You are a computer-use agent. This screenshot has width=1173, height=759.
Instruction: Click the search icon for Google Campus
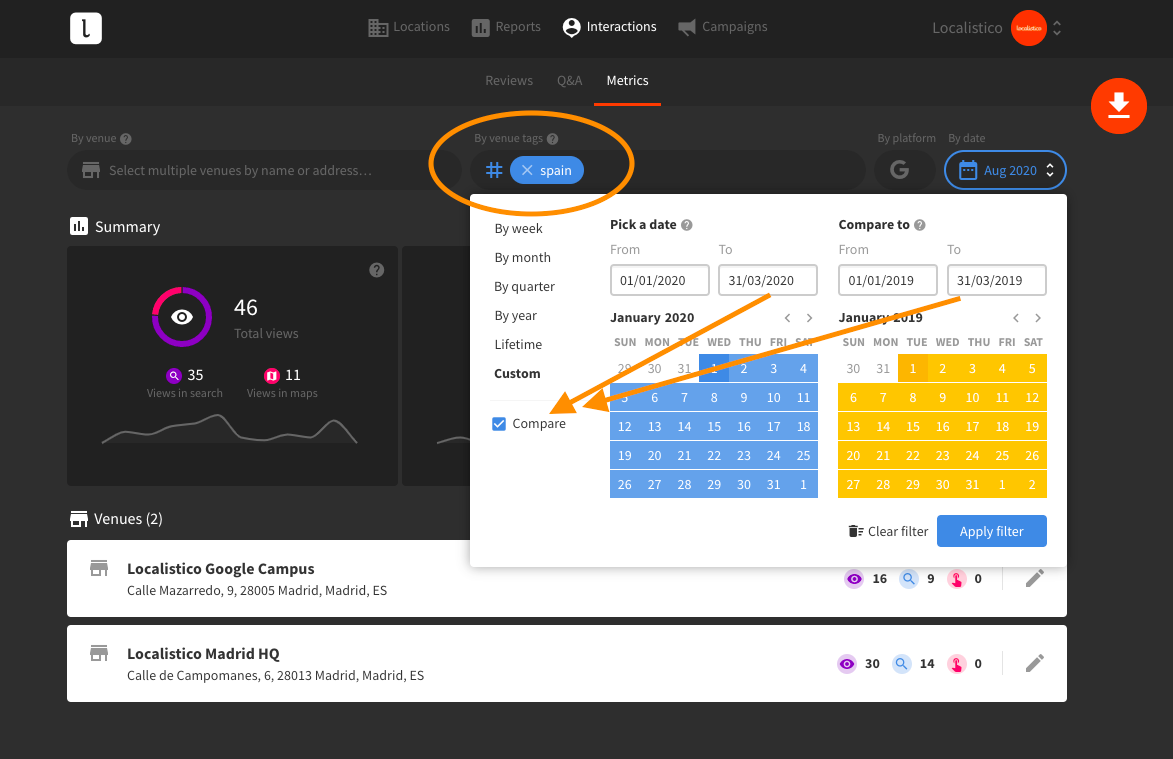908,579
